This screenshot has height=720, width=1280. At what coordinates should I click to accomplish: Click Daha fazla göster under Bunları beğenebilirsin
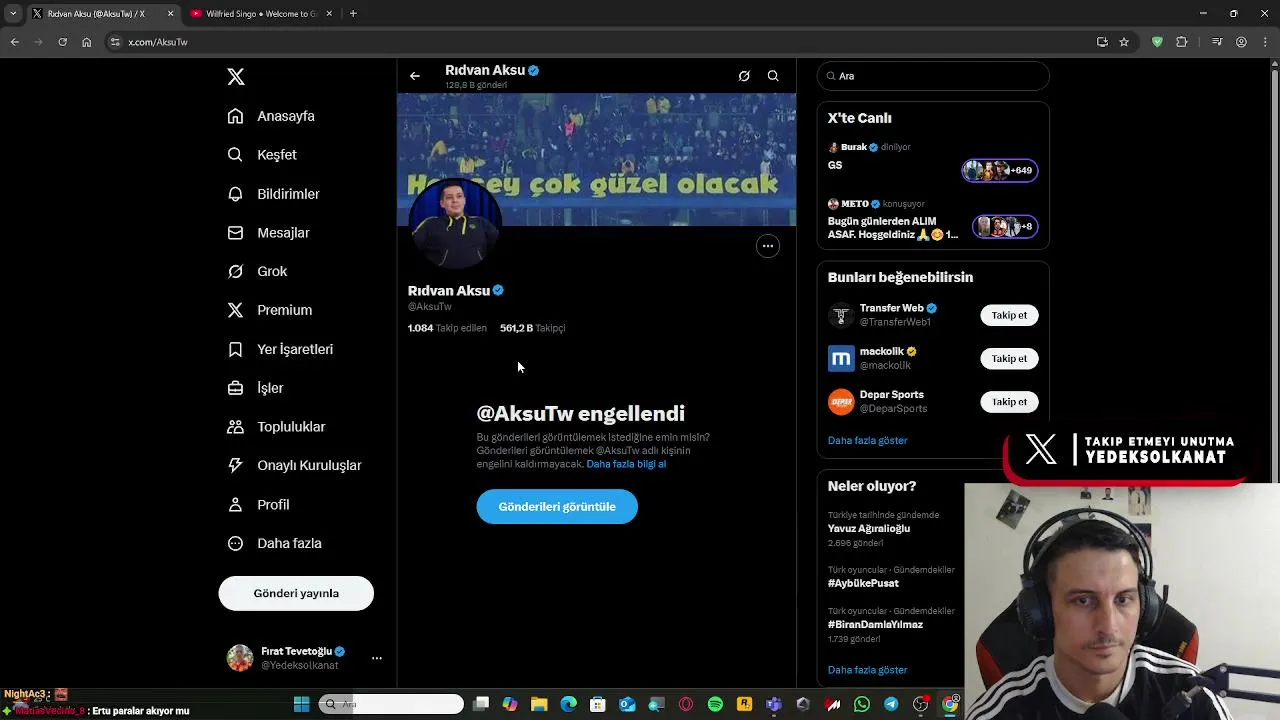coord(867,440)
